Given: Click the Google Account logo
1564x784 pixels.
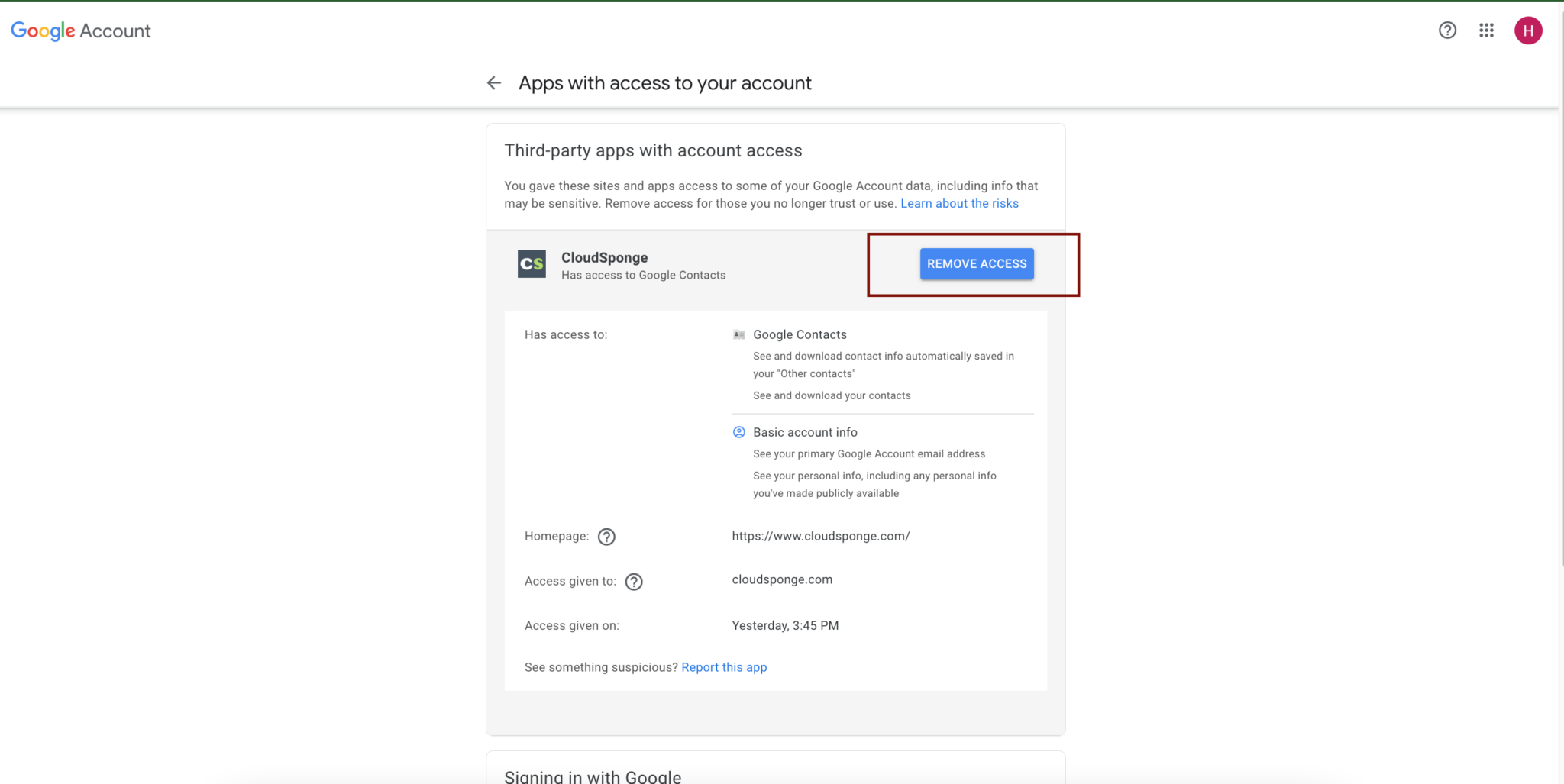Looking at the screenshot, I should 80,31.
